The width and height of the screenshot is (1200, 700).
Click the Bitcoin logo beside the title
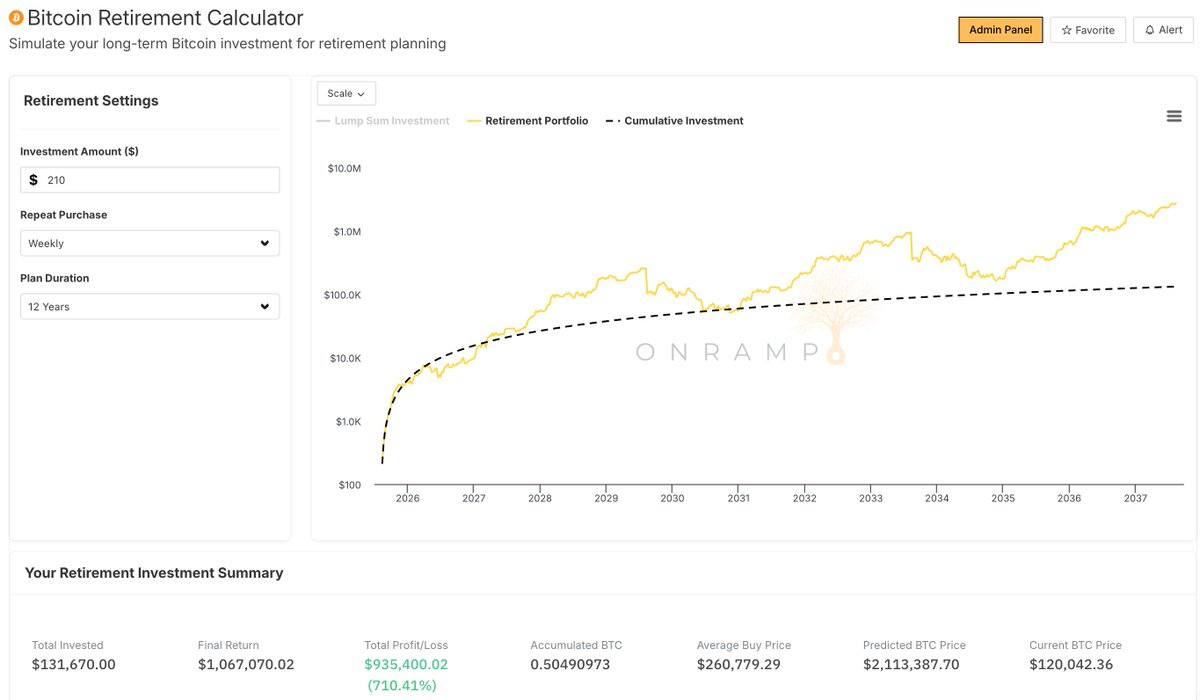coord(17,17)
